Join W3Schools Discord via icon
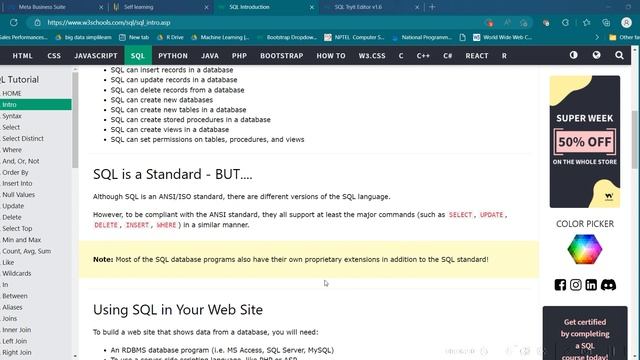The width and height of the screenshot is (640, 360). click(608, 285)
